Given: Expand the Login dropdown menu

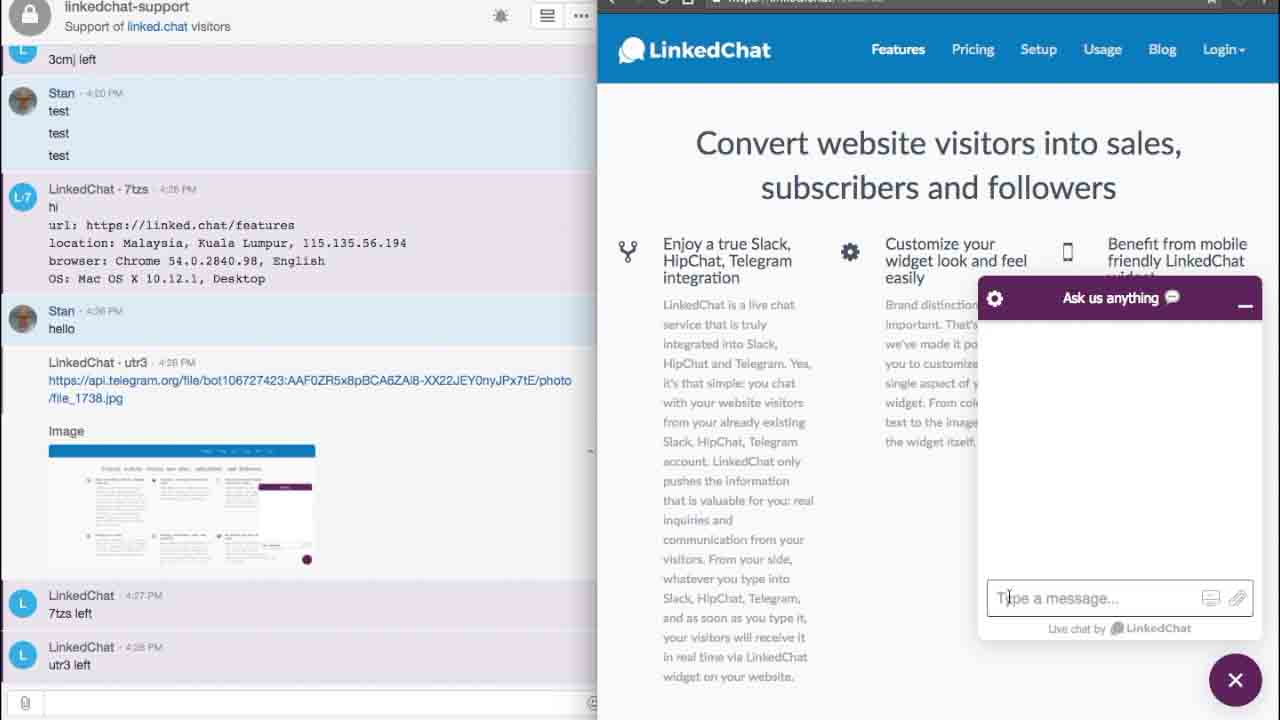Looking at the screenshot, I should [x=1224, y=49].
